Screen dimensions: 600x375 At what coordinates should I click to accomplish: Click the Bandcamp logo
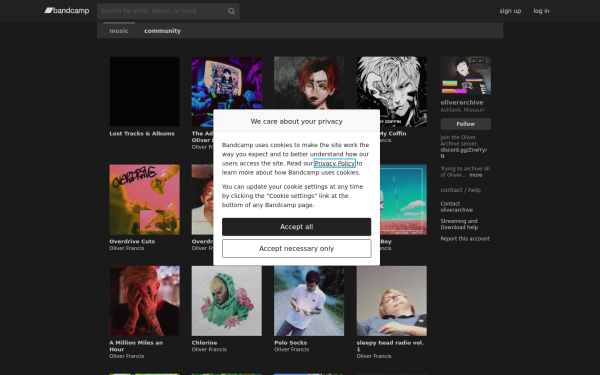point(67,11)
